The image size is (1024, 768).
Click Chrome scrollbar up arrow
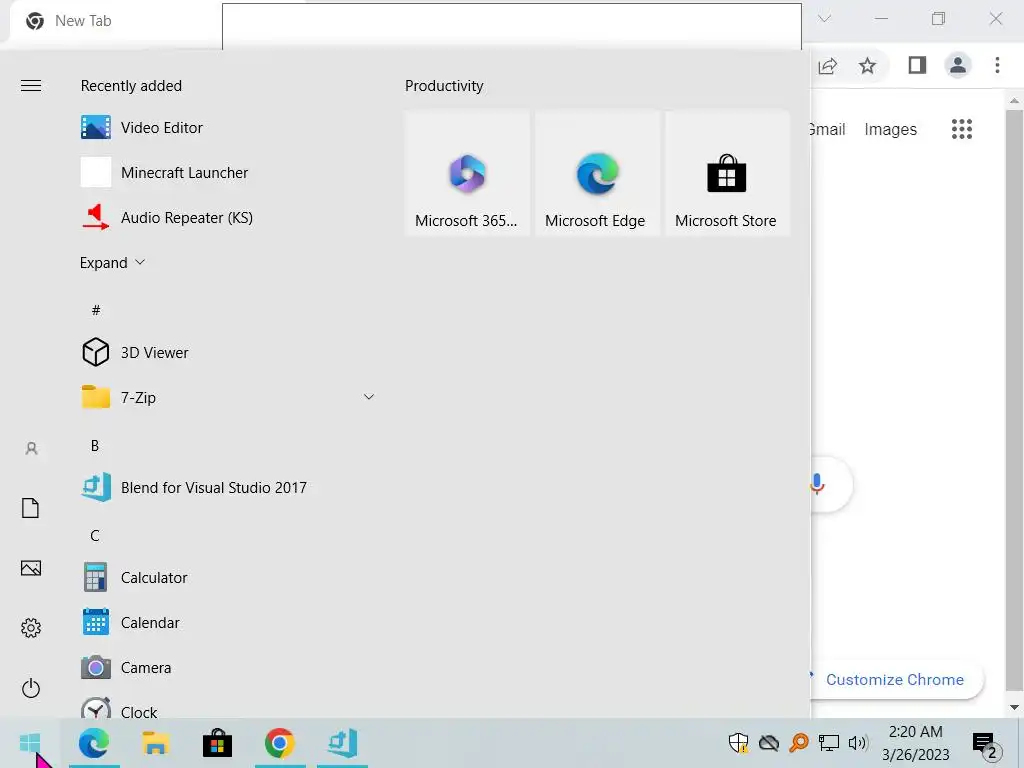click(x=1014, y=101)
